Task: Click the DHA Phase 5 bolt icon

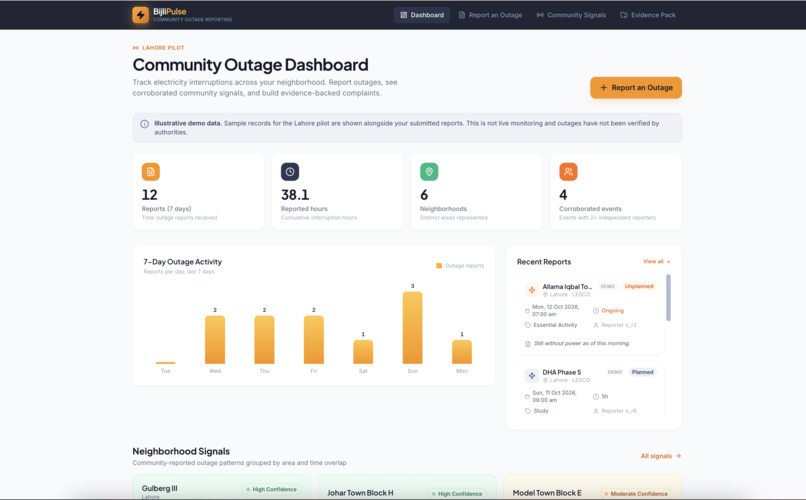Action: [532, 376]
